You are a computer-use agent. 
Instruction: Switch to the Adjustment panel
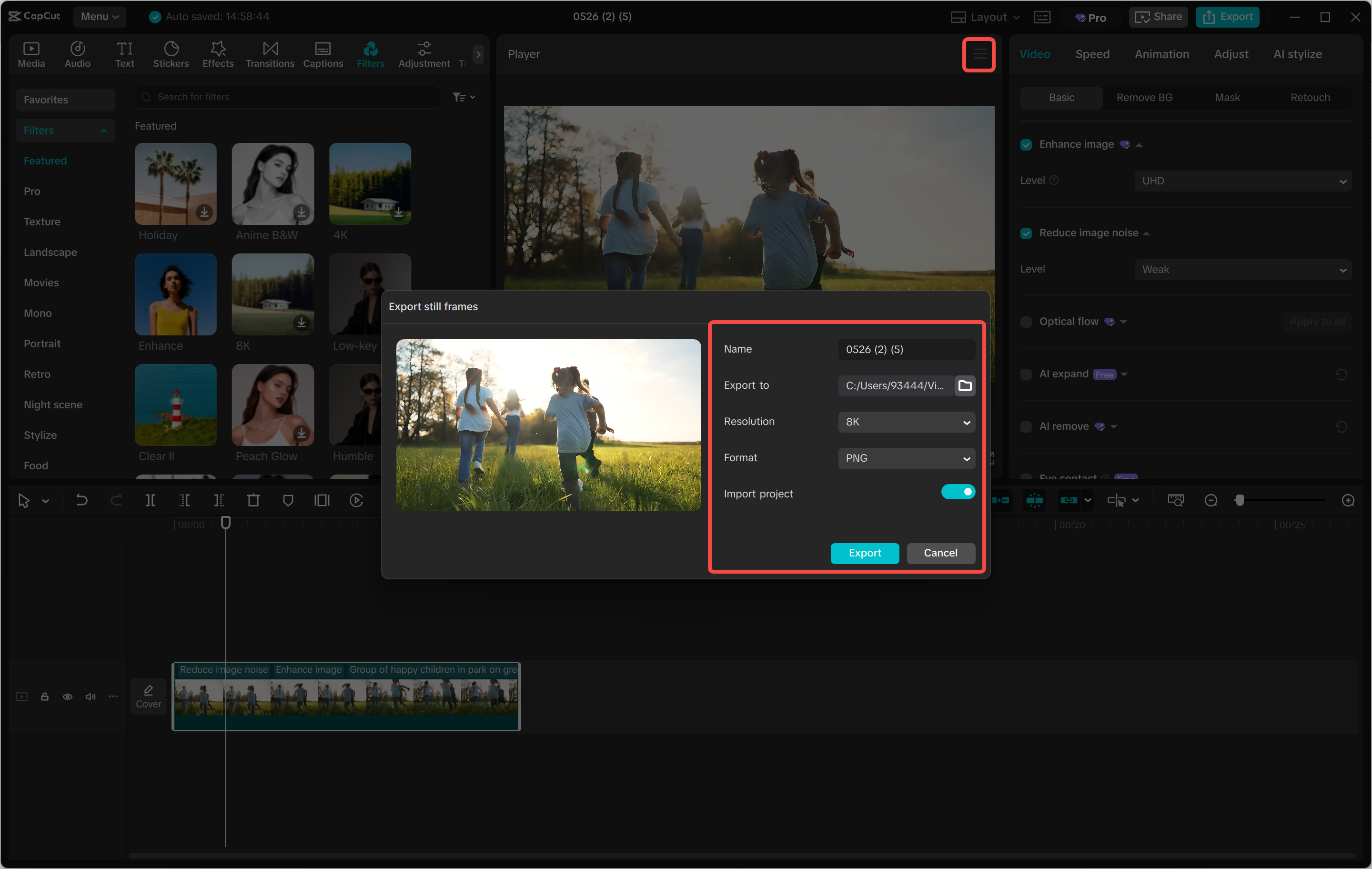point(424,54)
